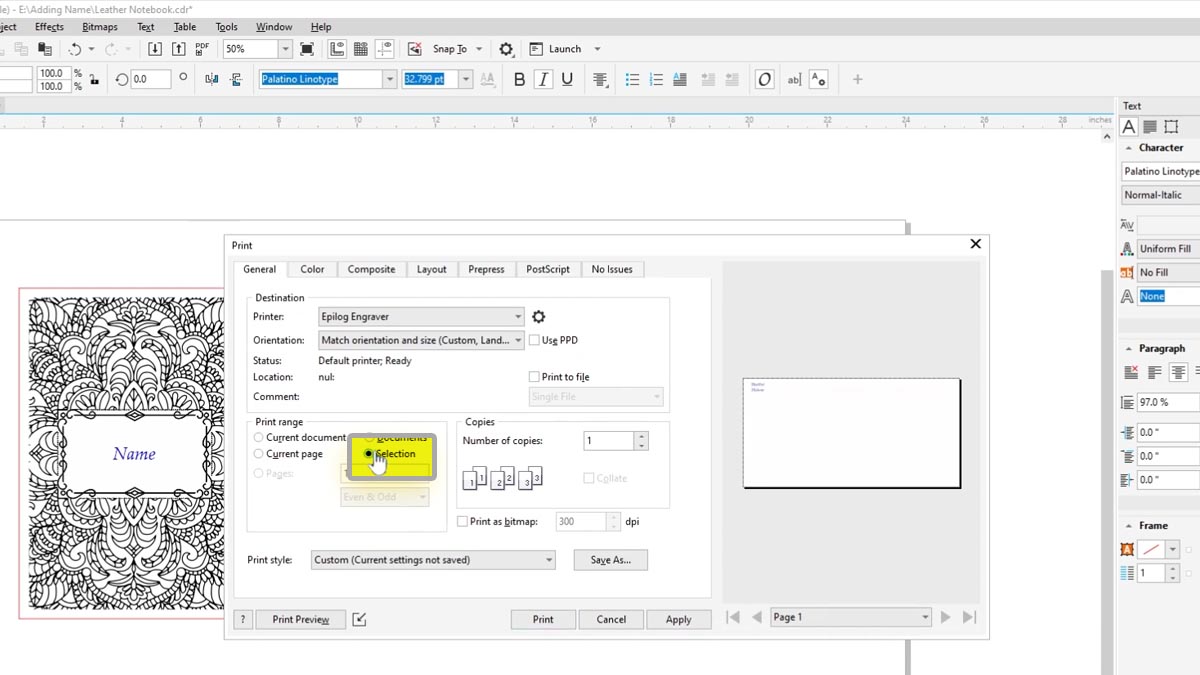Image resolution: width=1200 pixels, height=675 pixels.
Task: Check the Print as bitmap option
Action: [462, 521]
